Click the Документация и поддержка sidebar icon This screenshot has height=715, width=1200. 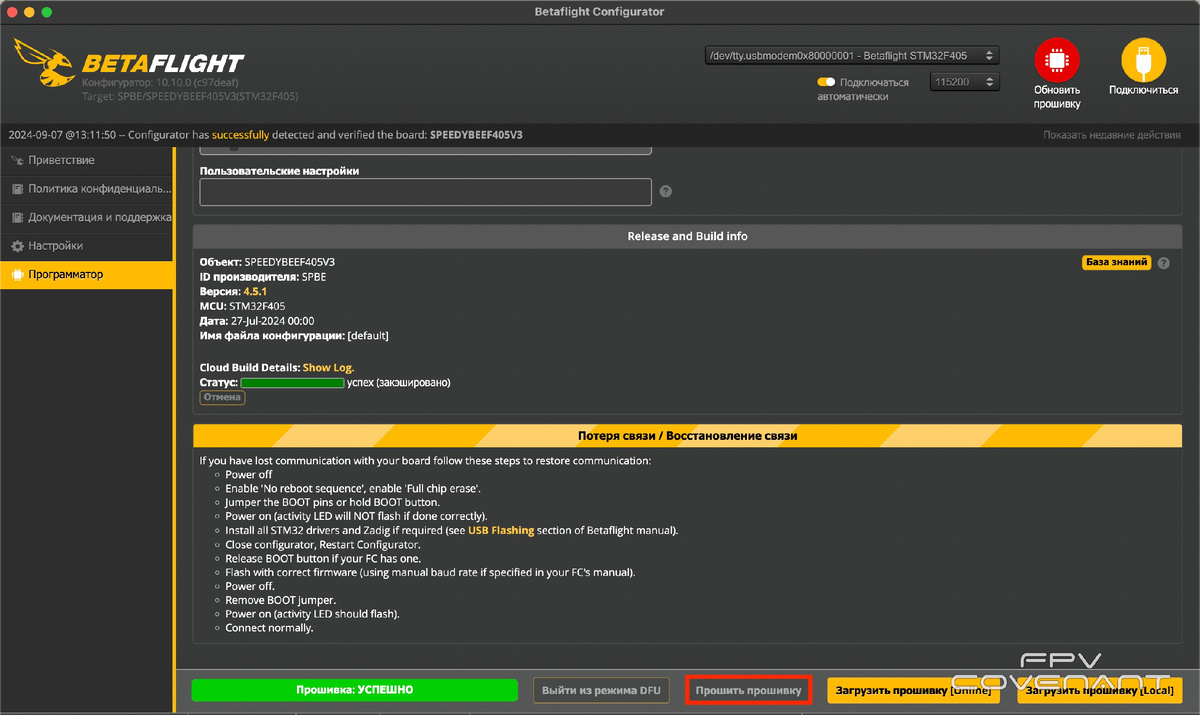[17, 217]
